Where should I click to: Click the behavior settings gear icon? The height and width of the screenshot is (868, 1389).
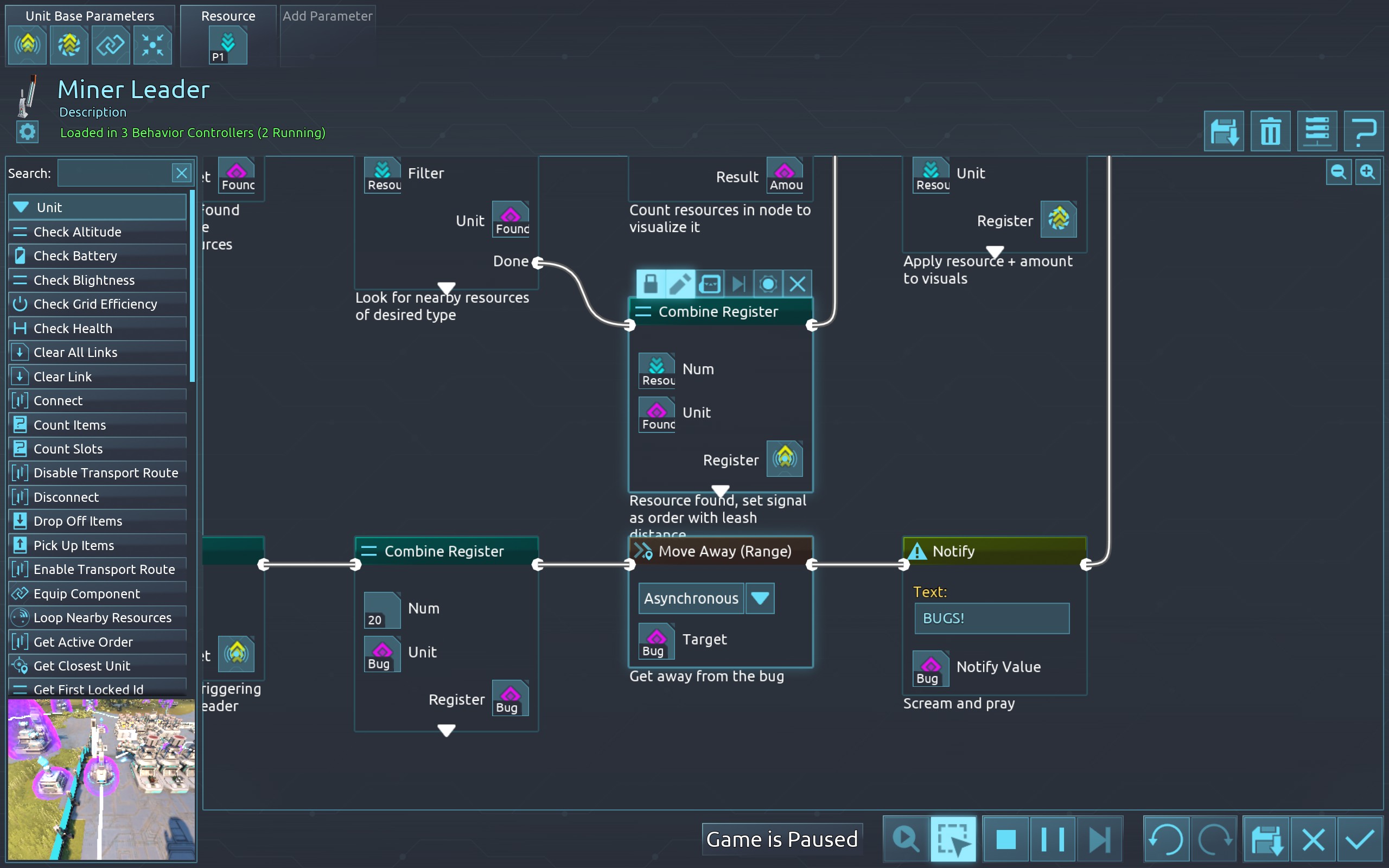pos(27,132)
